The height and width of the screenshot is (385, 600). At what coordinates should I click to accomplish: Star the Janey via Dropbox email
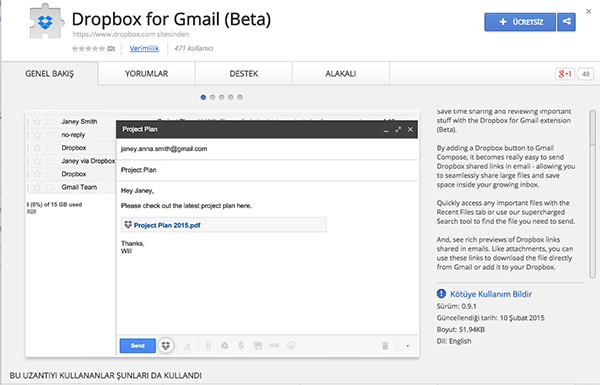(x=37, y=161)
